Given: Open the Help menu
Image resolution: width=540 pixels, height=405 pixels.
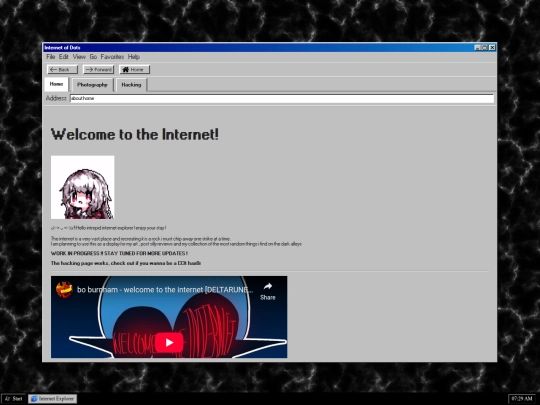Looking at the screenshot, I should tap(134, 57).
